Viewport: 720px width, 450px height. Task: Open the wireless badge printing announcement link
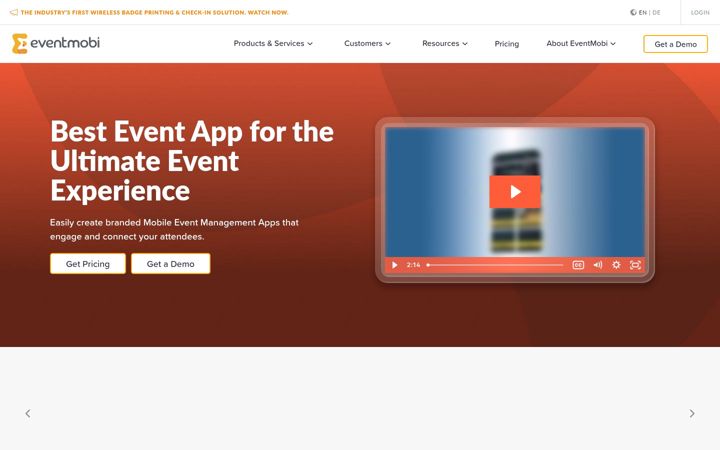click(x=154, y=12)
